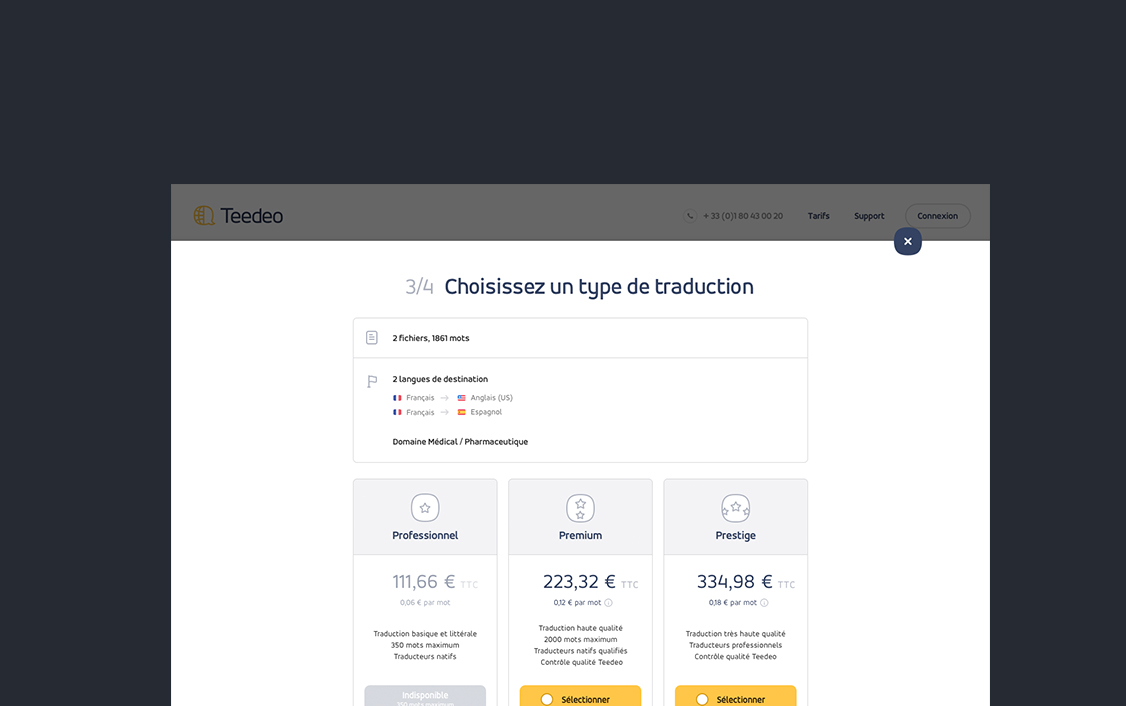This screenshot has height=706, width=1126.
Task: Close the translation dialog with the X
Action: (x=908, y=241)
